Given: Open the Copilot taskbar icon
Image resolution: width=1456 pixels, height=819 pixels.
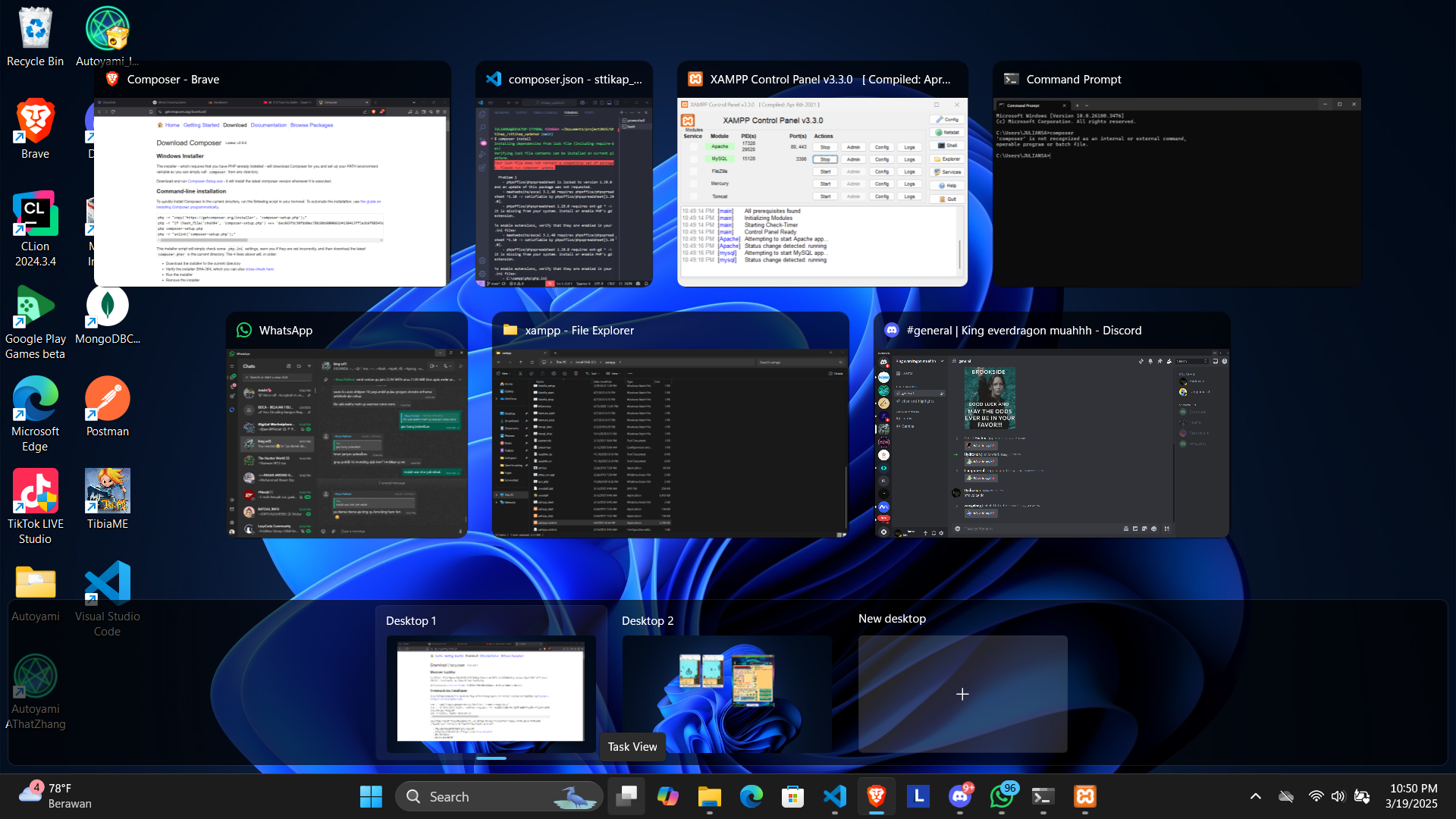Looking at the screenshot, I should coord(668,796).
